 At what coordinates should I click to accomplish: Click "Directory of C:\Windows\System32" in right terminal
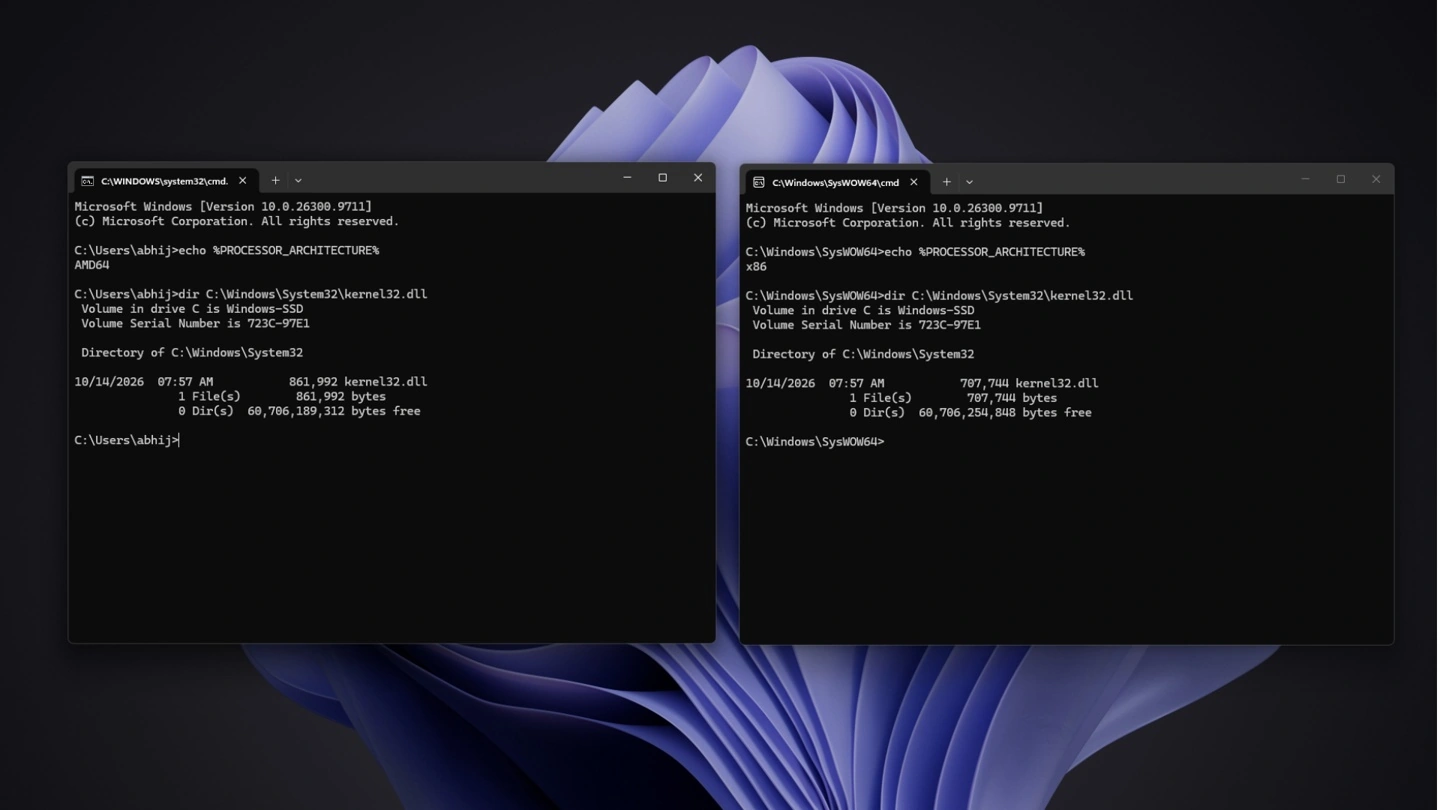coord(863,354)
